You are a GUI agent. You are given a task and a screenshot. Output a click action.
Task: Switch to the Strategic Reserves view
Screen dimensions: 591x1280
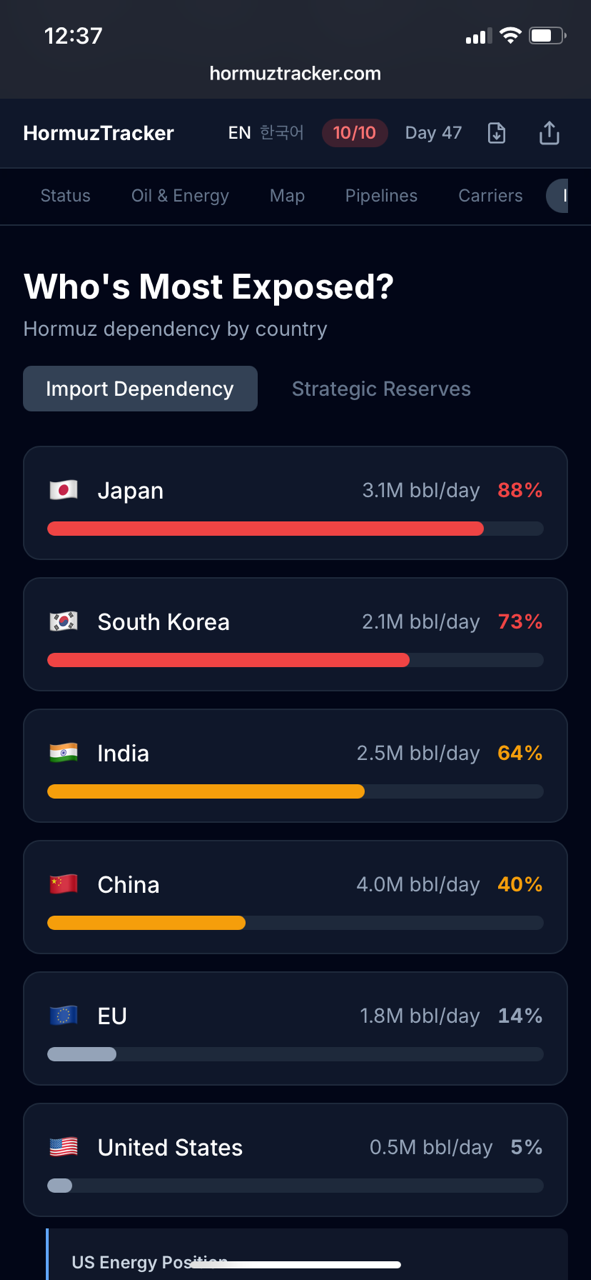click(x=381, y=389)
